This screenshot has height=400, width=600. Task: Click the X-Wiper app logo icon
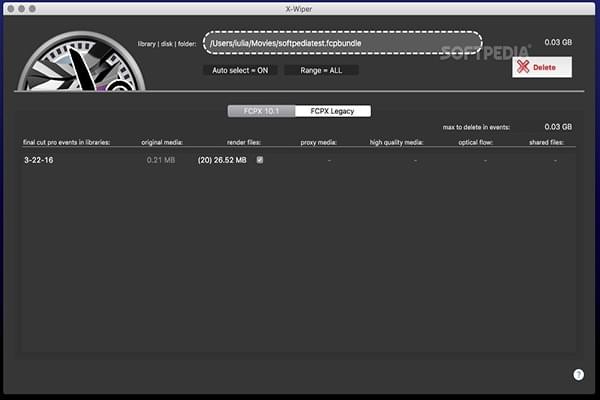coord(82,61)
